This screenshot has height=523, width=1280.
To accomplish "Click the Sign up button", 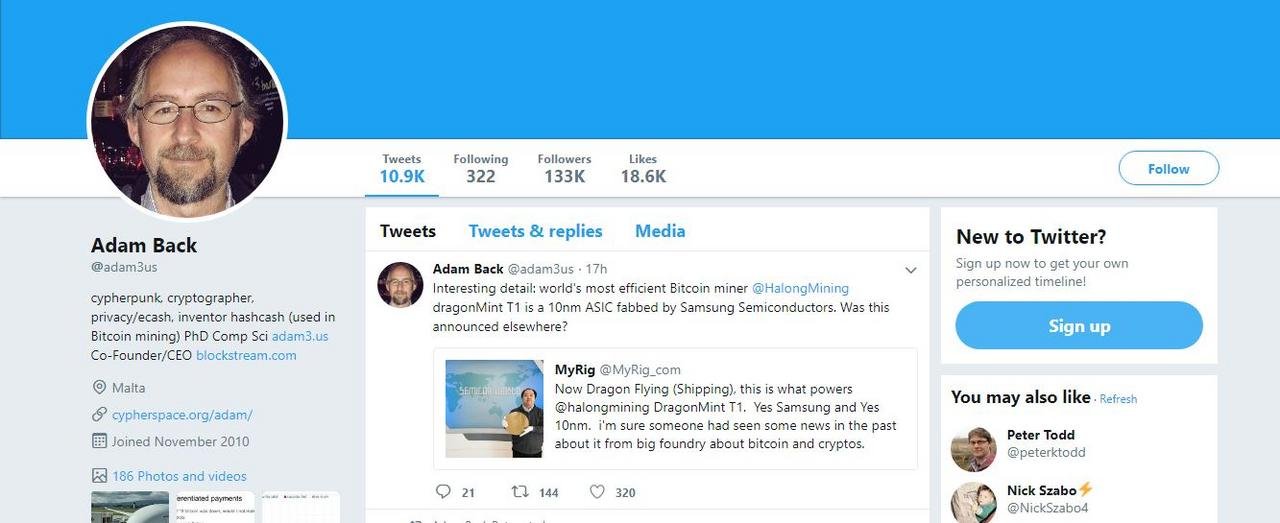I will [x=1078, y=326].
